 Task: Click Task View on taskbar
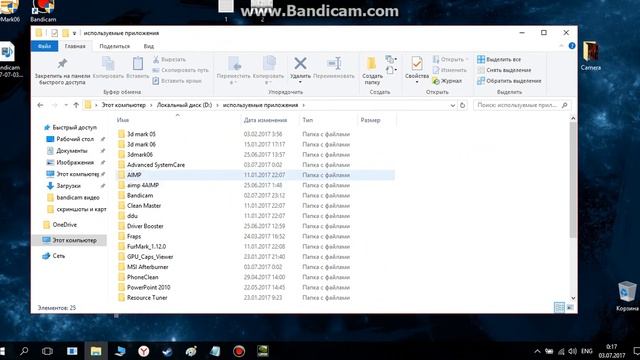(x=47, y=351)
